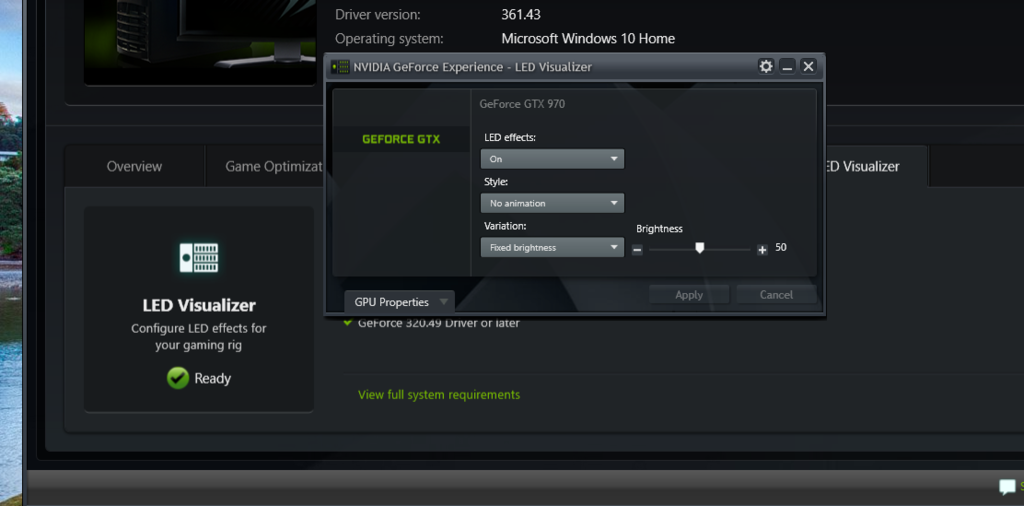The image size is (1024, 506).
Task: Open LED Visualizer dialog settings gear
Action: point(765,66)
